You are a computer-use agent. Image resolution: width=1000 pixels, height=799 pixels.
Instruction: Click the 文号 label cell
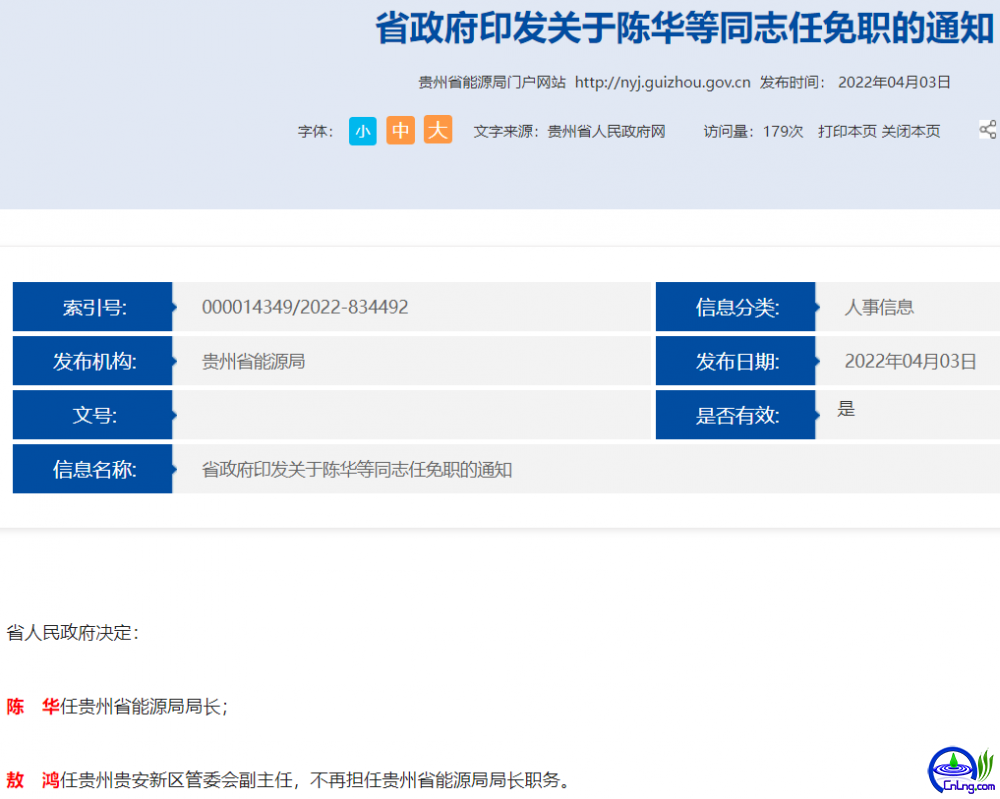click(x=92, y=415)
